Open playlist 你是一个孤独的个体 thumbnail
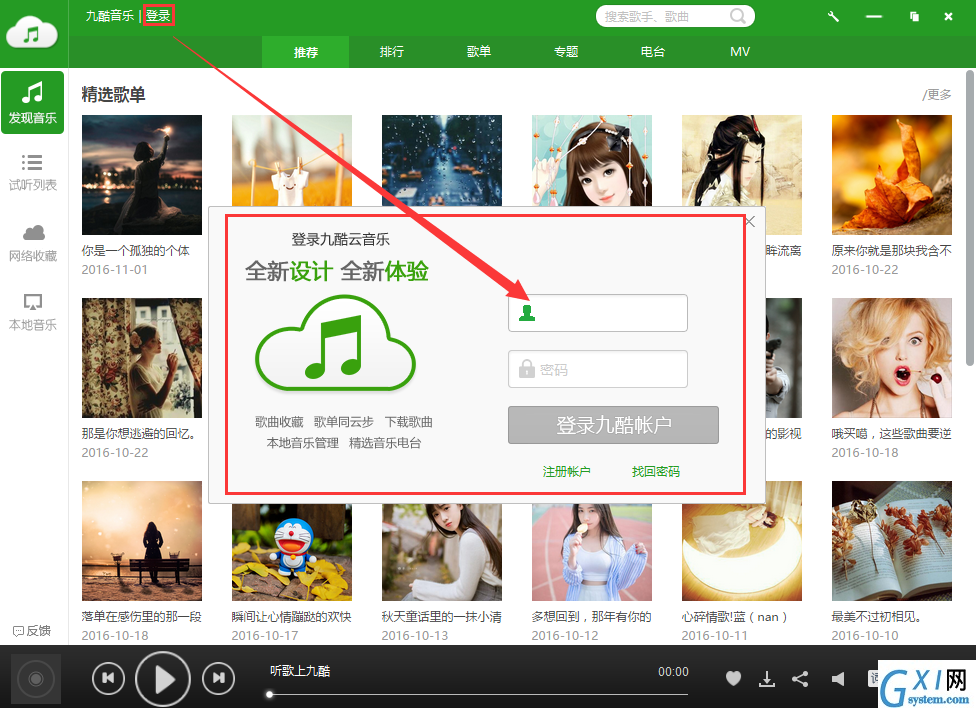 pos(142,174)
